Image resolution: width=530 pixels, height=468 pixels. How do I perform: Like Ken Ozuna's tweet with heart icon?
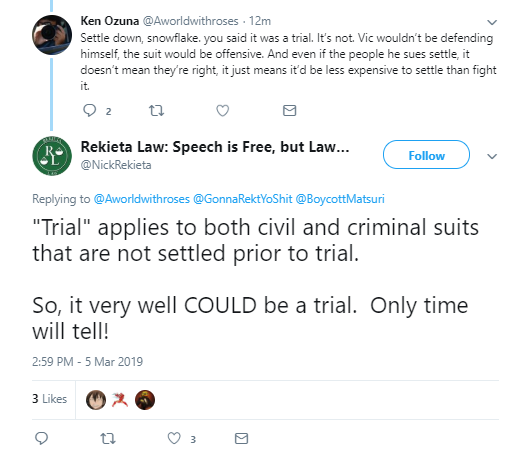click(x=222, y=110)
